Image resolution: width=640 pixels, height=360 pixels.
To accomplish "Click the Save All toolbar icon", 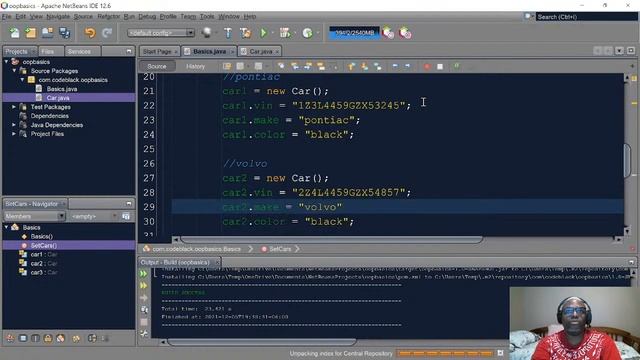I will (64, 33).
